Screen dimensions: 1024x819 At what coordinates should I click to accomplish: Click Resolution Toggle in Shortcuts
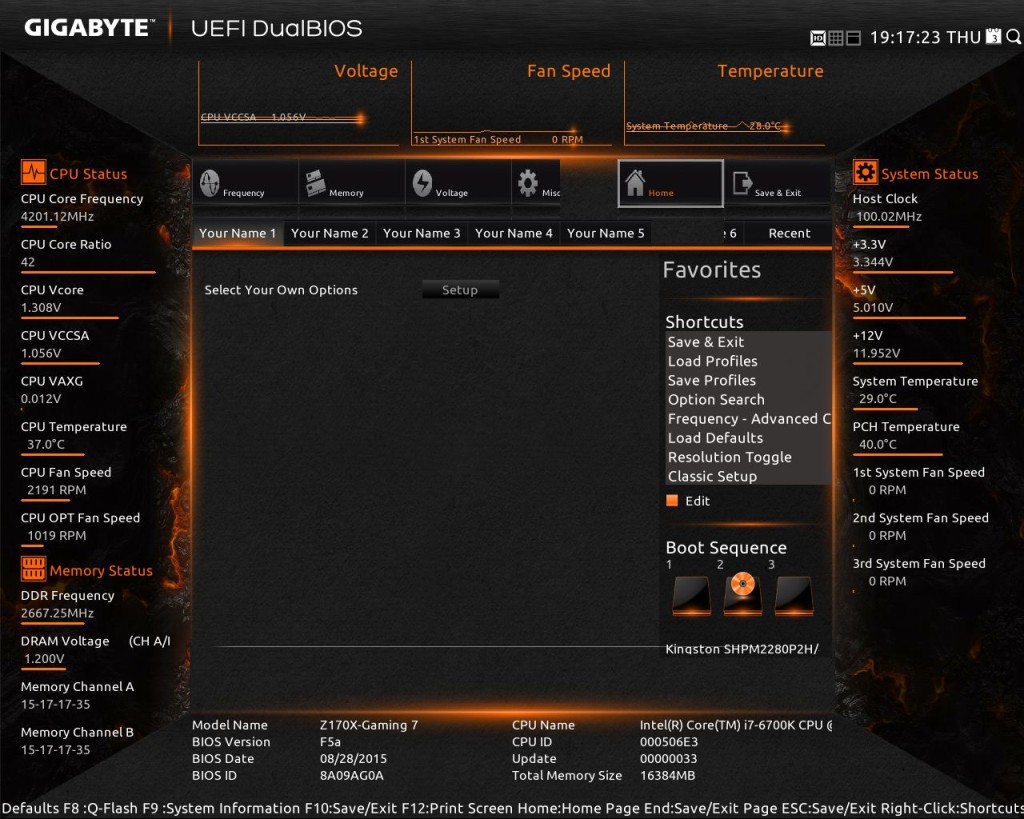(729, 457)
